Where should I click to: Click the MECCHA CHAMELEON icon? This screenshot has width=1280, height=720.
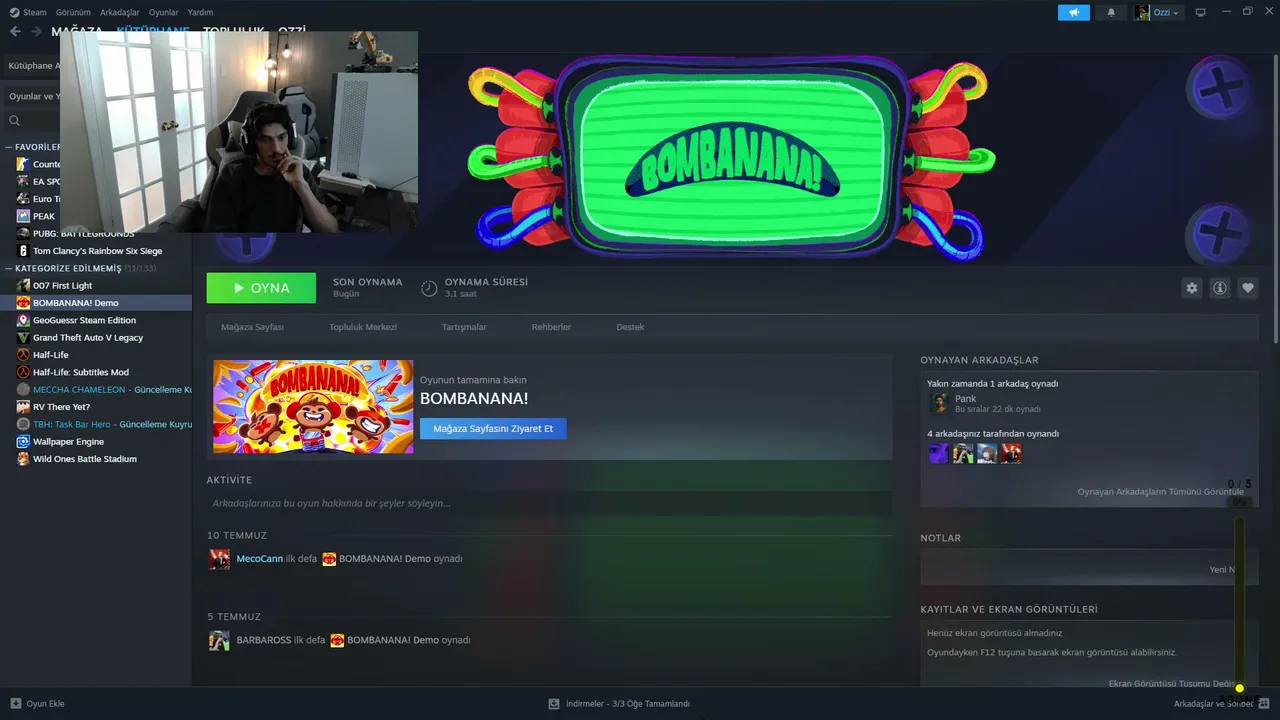click(23, 390)
